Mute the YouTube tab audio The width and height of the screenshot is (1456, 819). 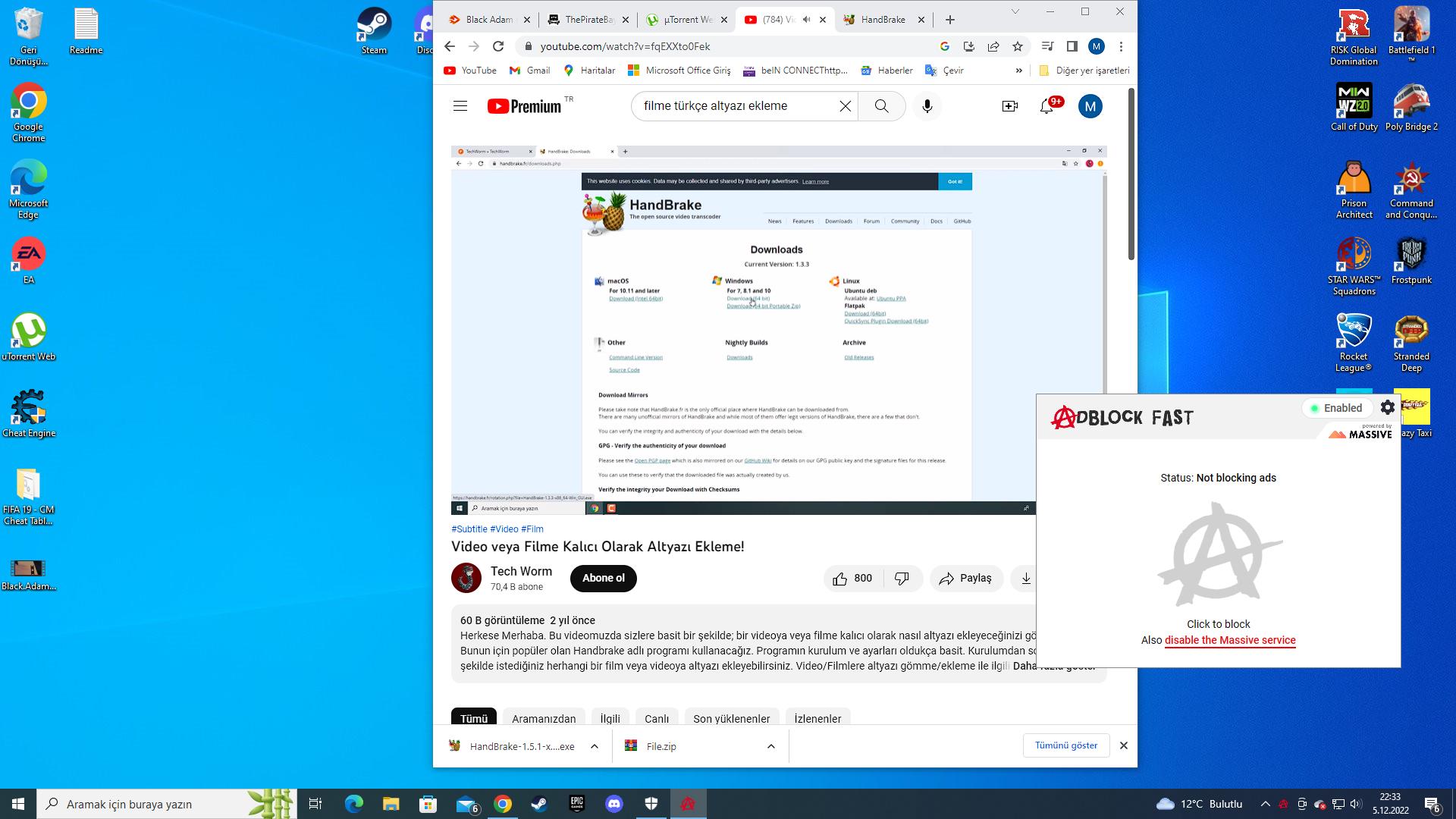pyautogui.click(x=806, y=20)
